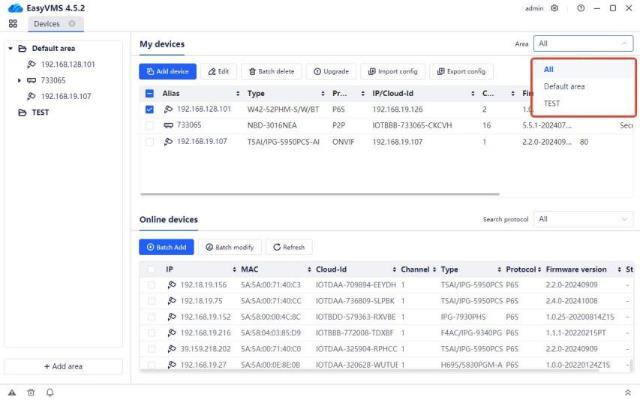This screenshot has height=400, width=640.
Task: Select Default area in the Area dropdown list
Action: [x=564, y=86]
